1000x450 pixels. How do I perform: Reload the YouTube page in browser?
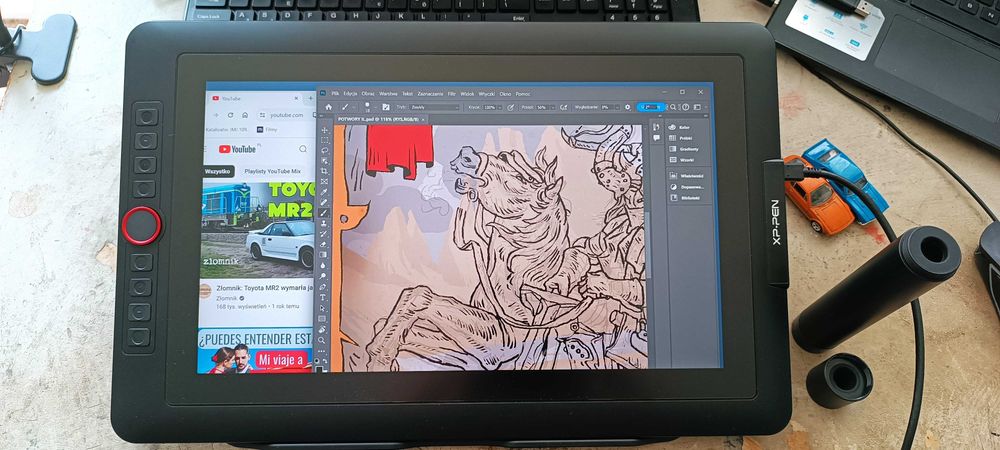230,115
